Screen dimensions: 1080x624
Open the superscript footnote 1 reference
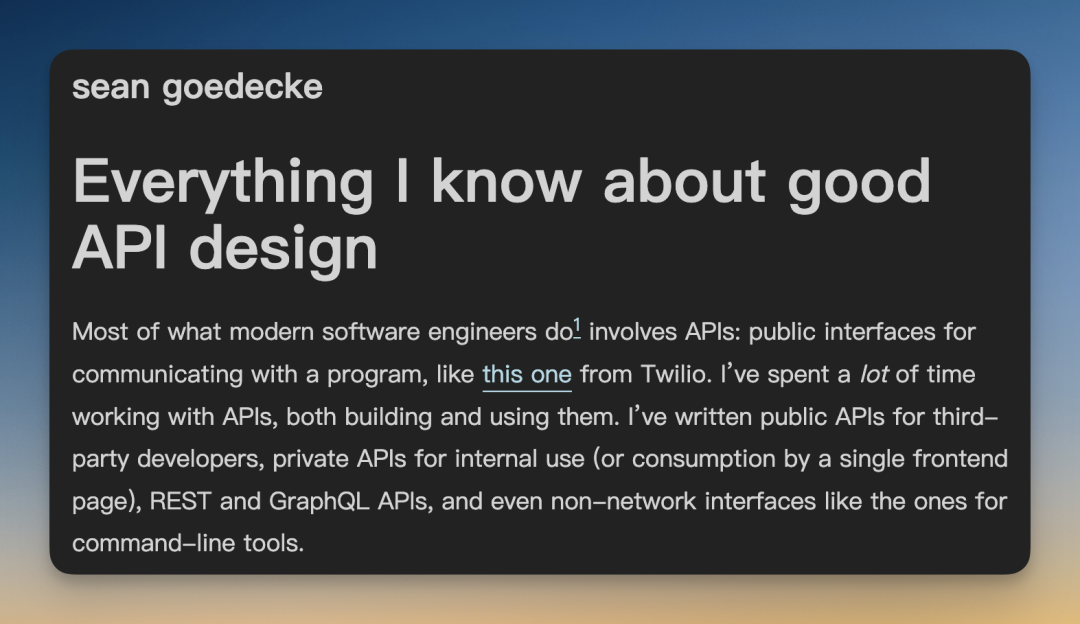[577, 325]
